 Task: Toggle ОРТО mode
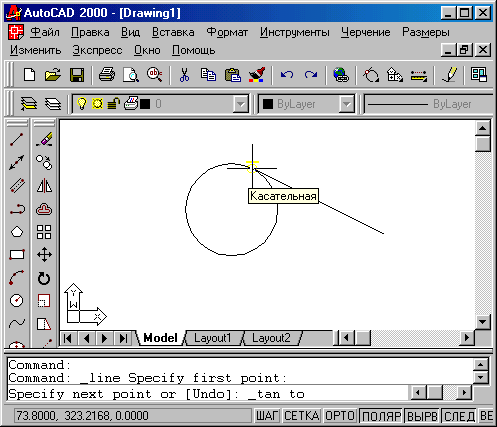(340, 416)
